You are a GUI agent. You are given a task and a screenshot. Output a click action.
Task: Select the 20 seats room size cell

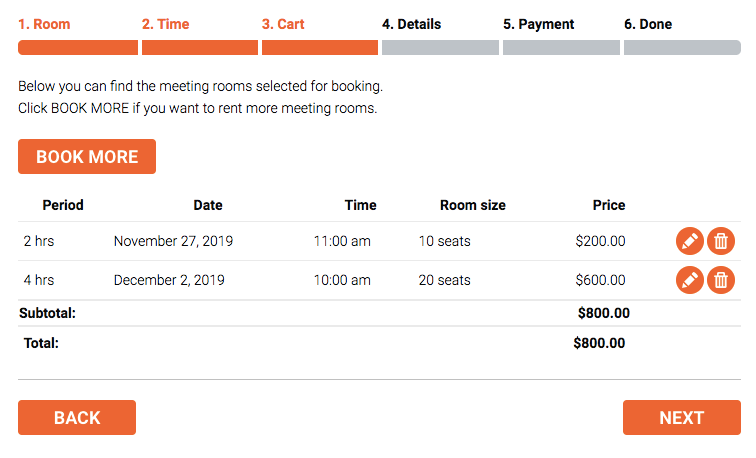point(445,280)
